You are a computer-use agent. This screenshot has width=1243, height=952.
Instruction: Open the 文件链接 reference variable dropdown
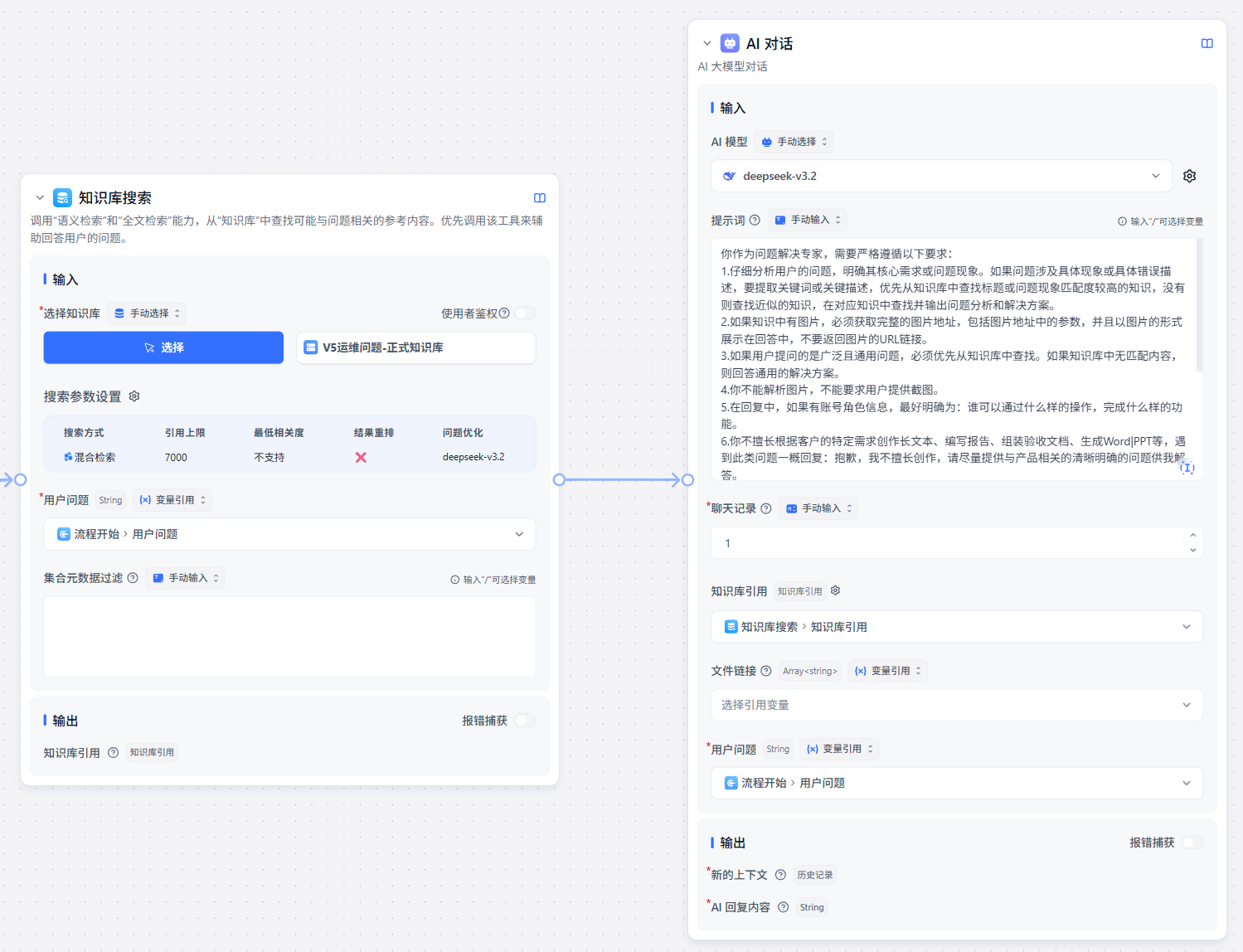(x=956, y=705)
